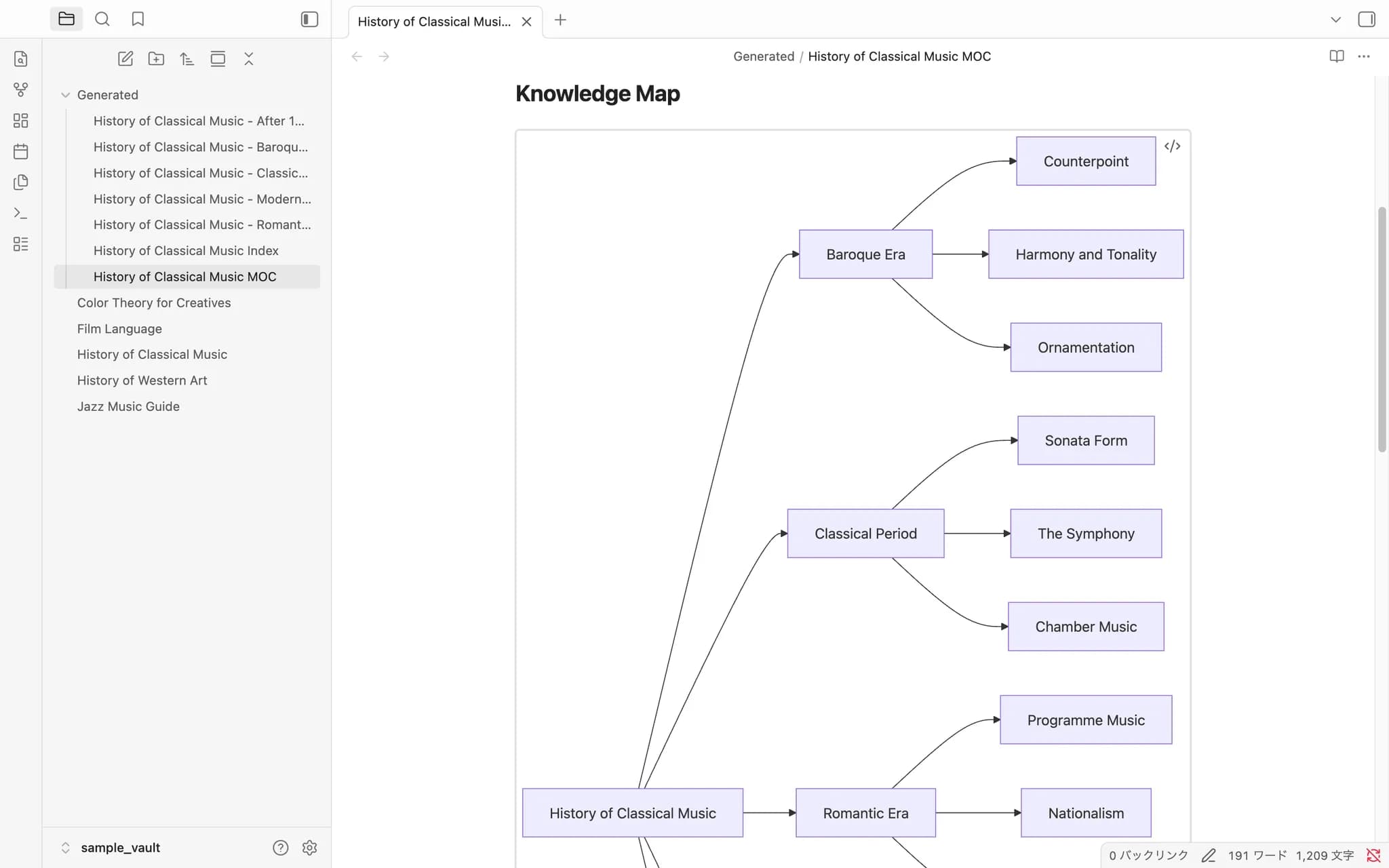Create a new folder in explorer
The image size is (1389, 868).
pos(156,59)
